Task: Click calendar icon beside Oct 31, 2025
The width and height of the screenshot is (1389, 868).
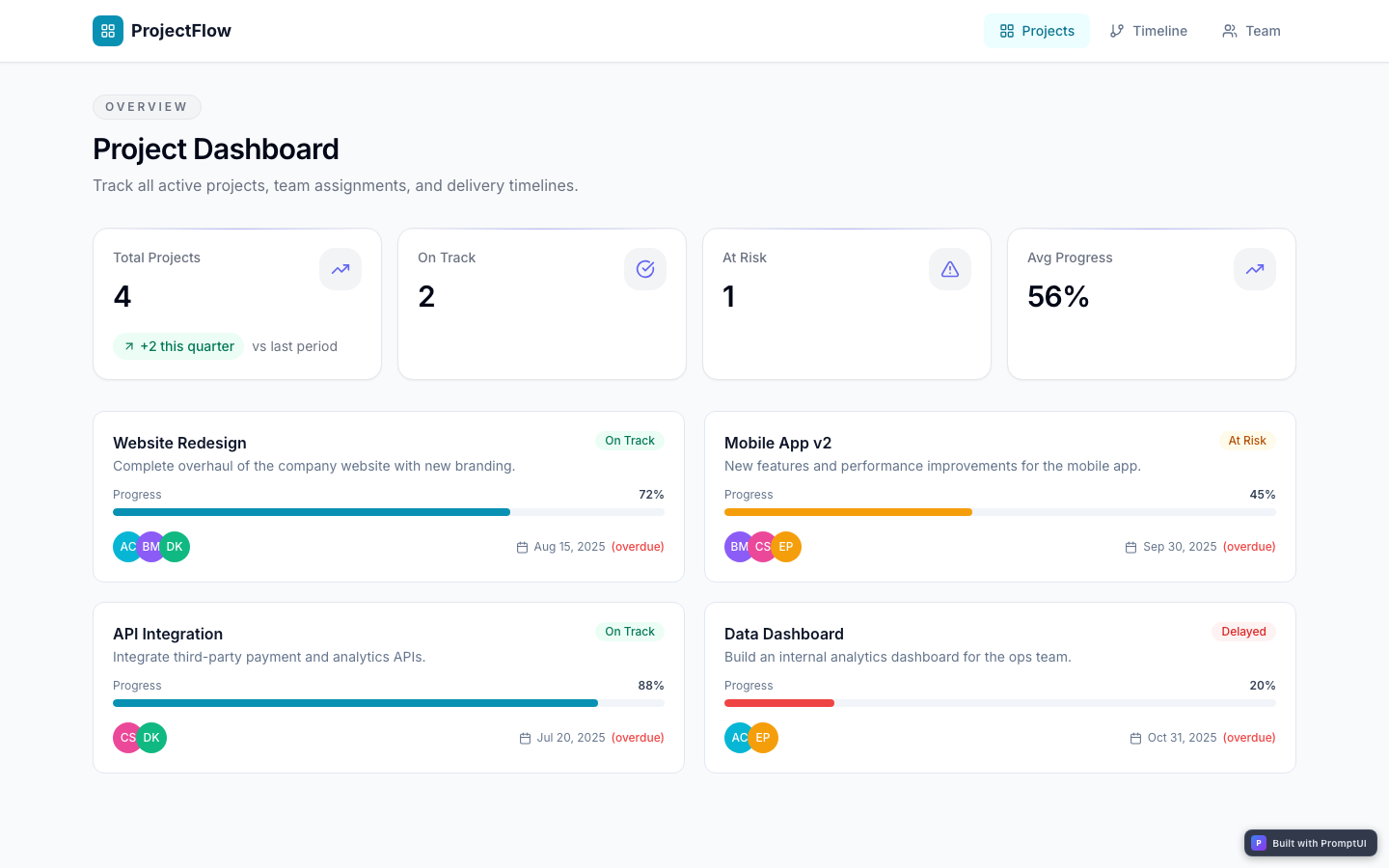Action: [1135, 738]
